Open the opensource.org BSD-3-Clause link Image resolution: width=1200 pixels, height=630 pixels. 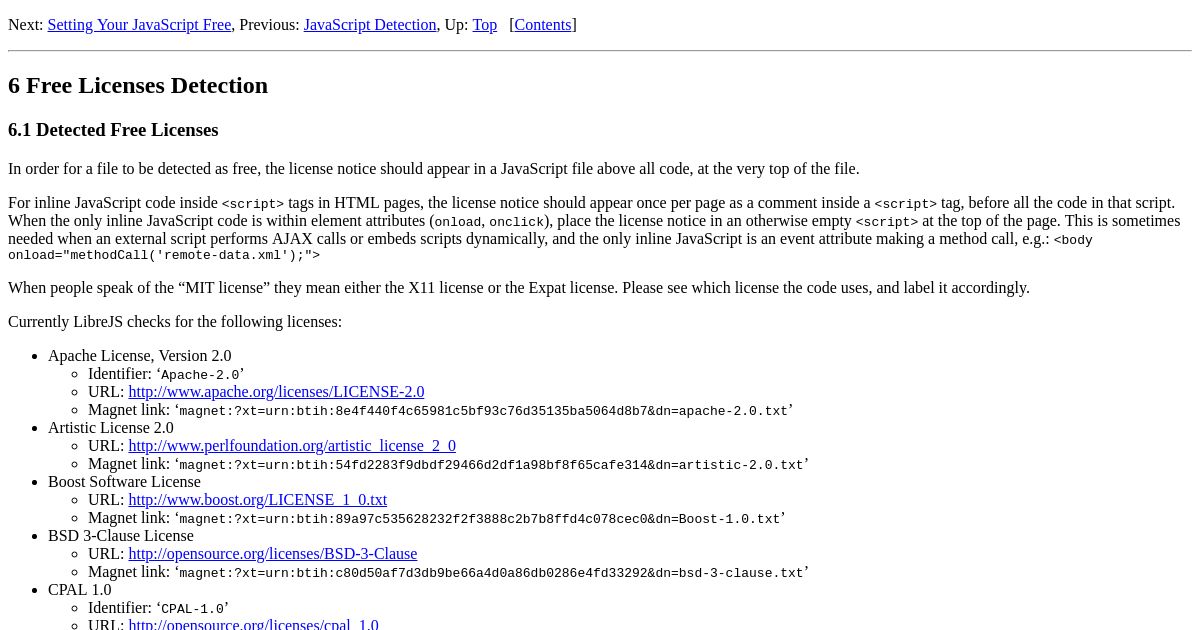(x=273, y=554)
